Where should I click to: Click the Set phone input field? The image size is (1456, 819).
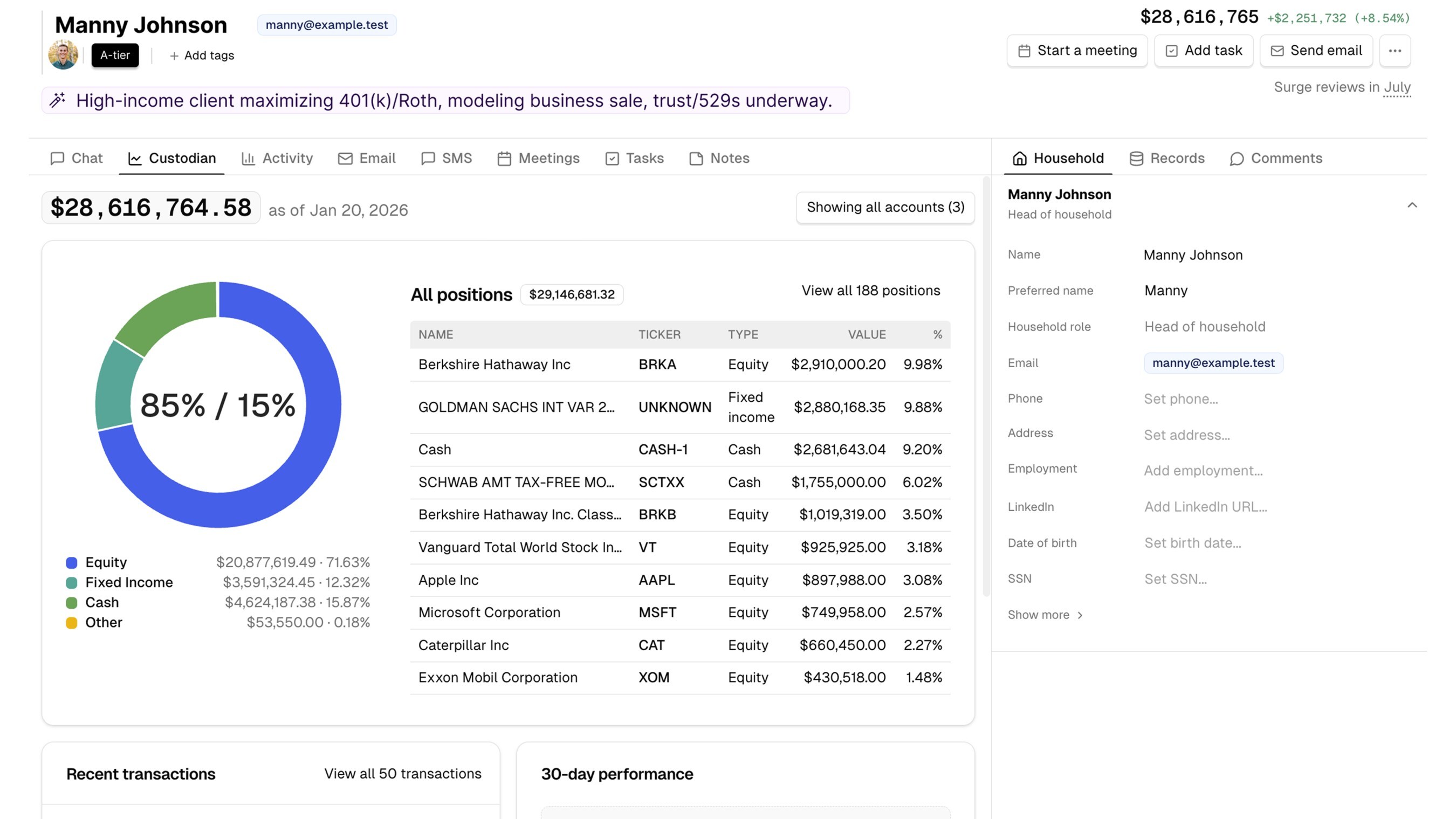(x=1181, y=399)
